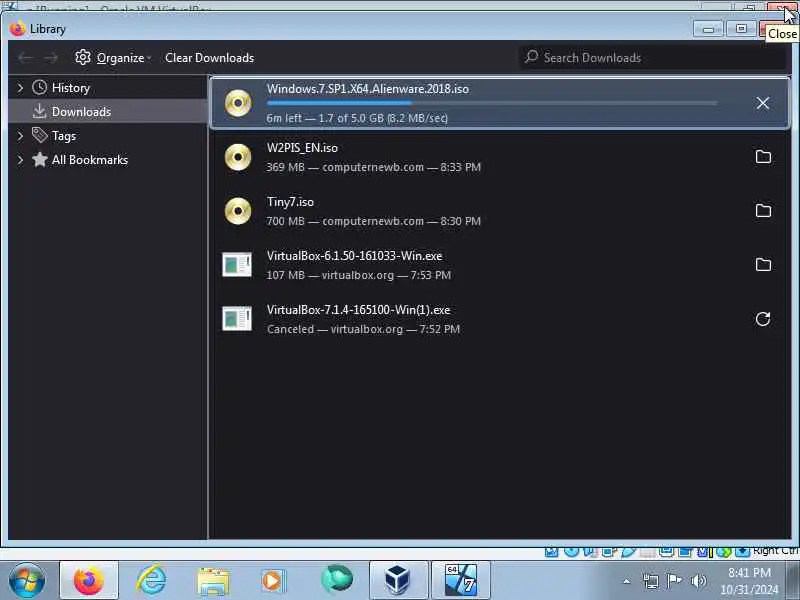Select the W2PIS_EN.iso file name
The image size is (800, 600).
click(x=302, y=148)
